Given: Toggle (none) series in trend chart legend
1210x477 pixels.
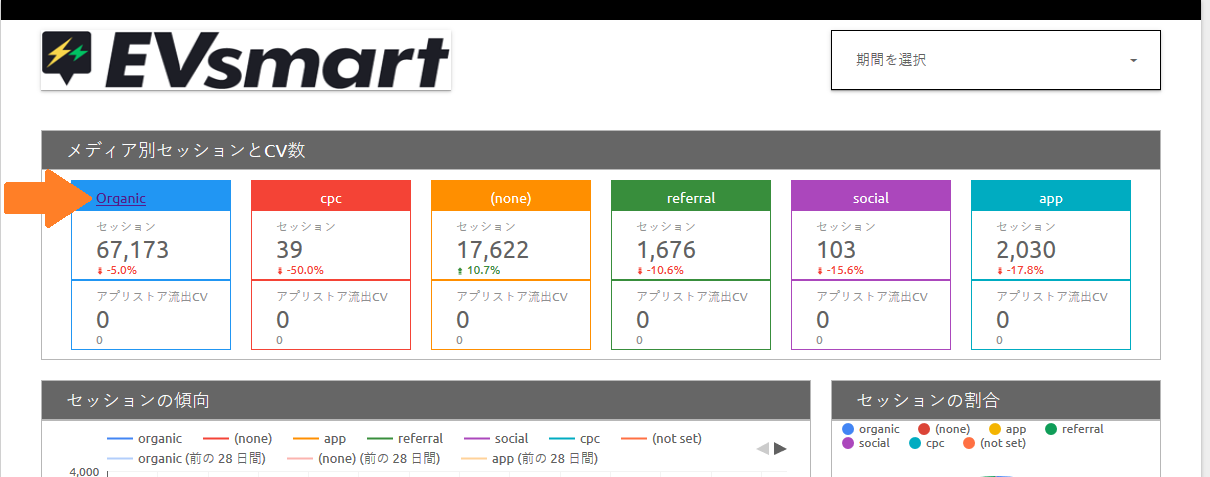Looking at the screenshot, I should 239,438.
